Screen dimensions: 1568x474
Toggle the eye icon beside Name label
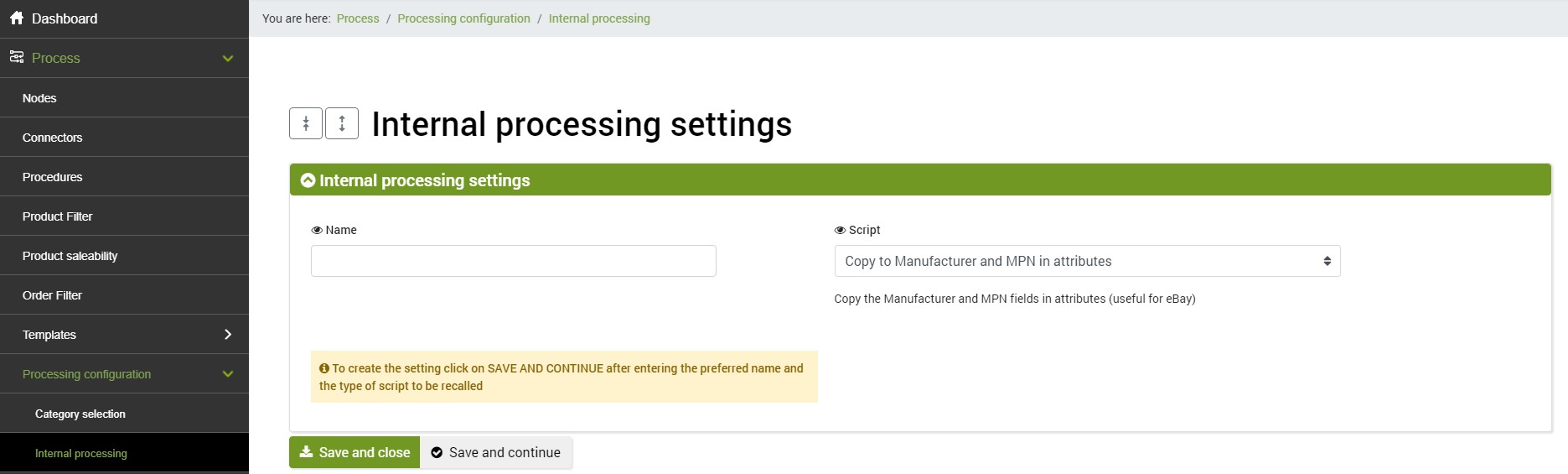point(317,231)
